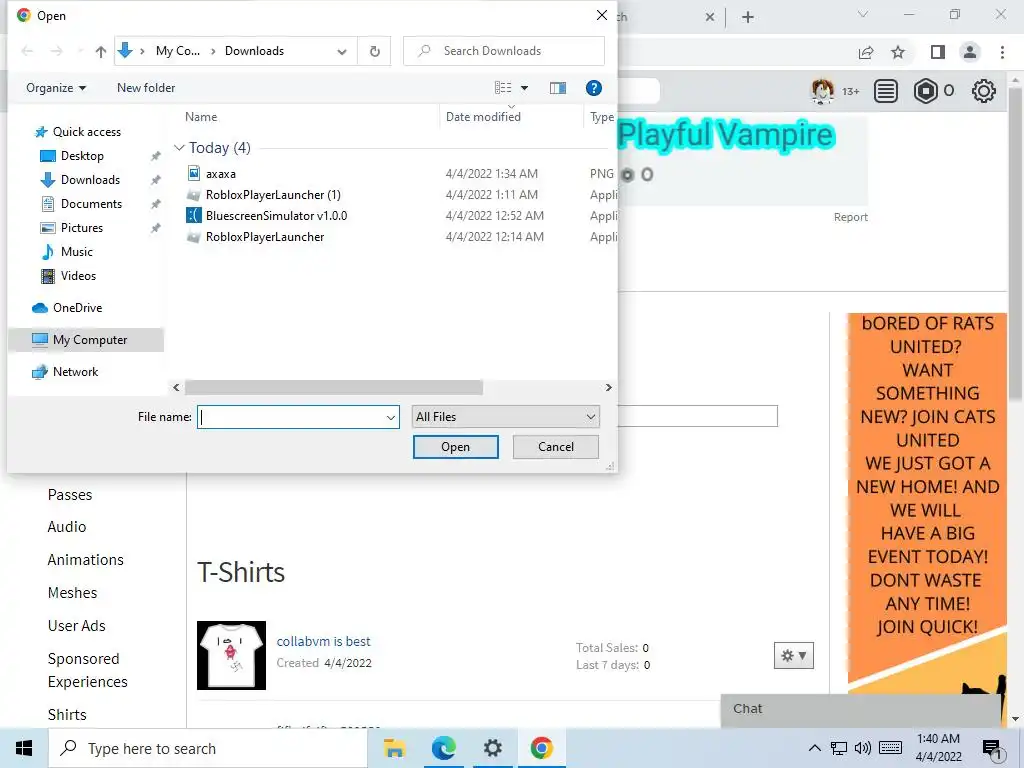1024x768 pixels.
Task: Open the User Ads category
Action: [x=76, y=626]
